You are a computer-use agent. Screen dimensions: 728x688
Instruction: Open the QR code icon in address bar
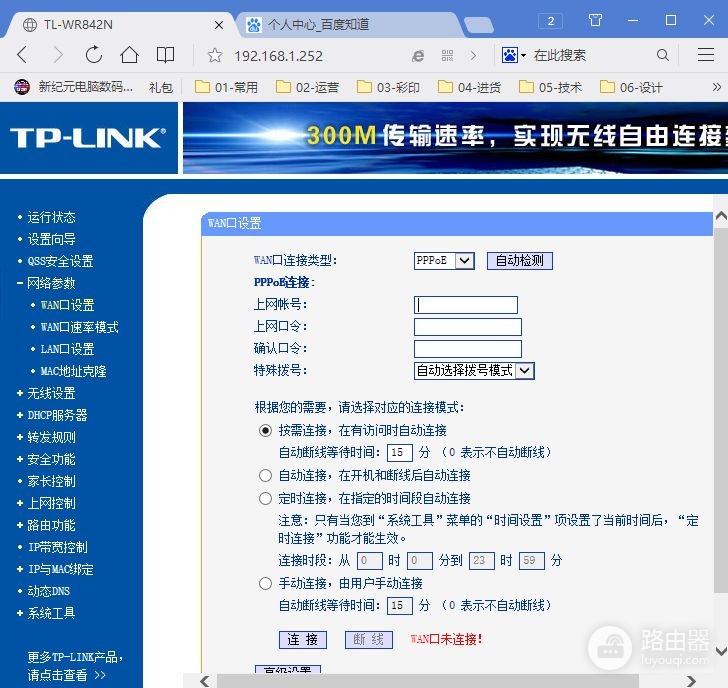(447, 56)
